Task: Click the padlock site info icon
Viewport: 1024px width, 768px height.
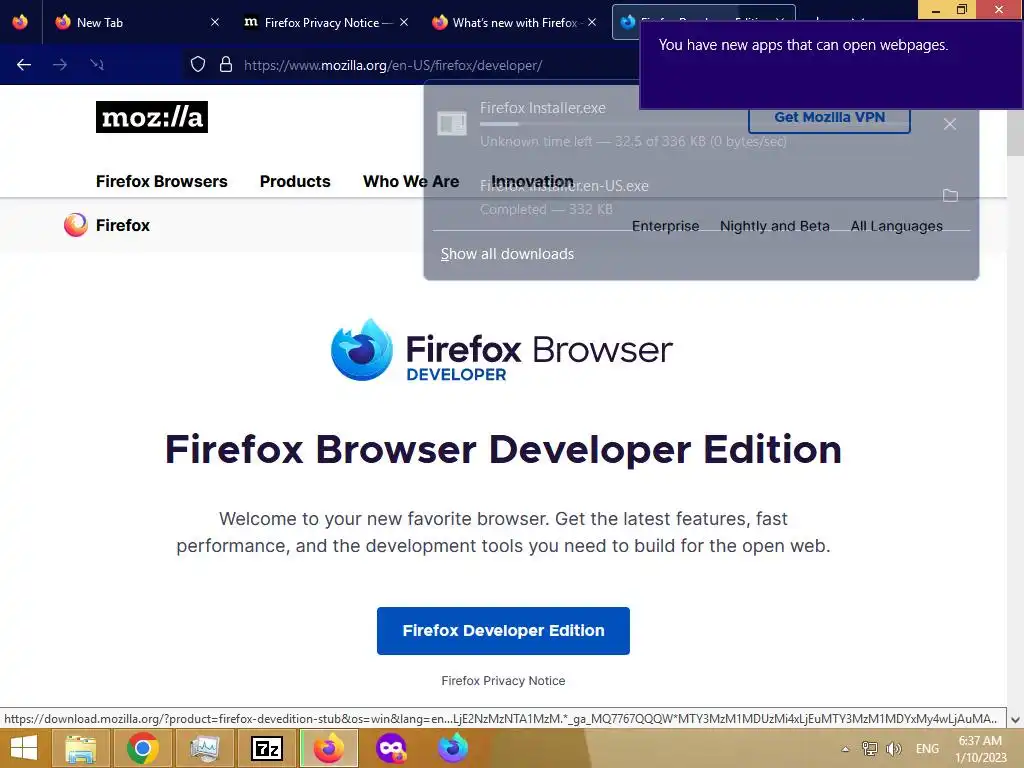Action: [226, 65]
